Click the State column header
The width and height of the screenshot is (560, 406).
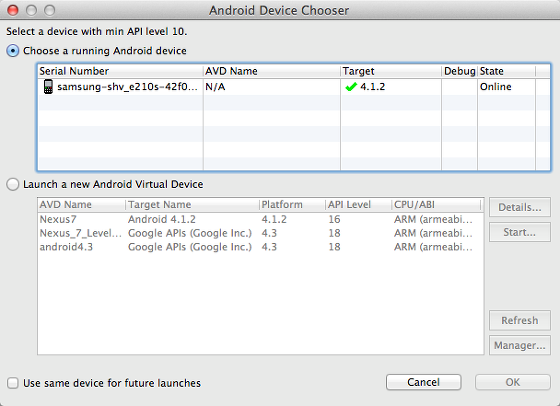point(506,71)
